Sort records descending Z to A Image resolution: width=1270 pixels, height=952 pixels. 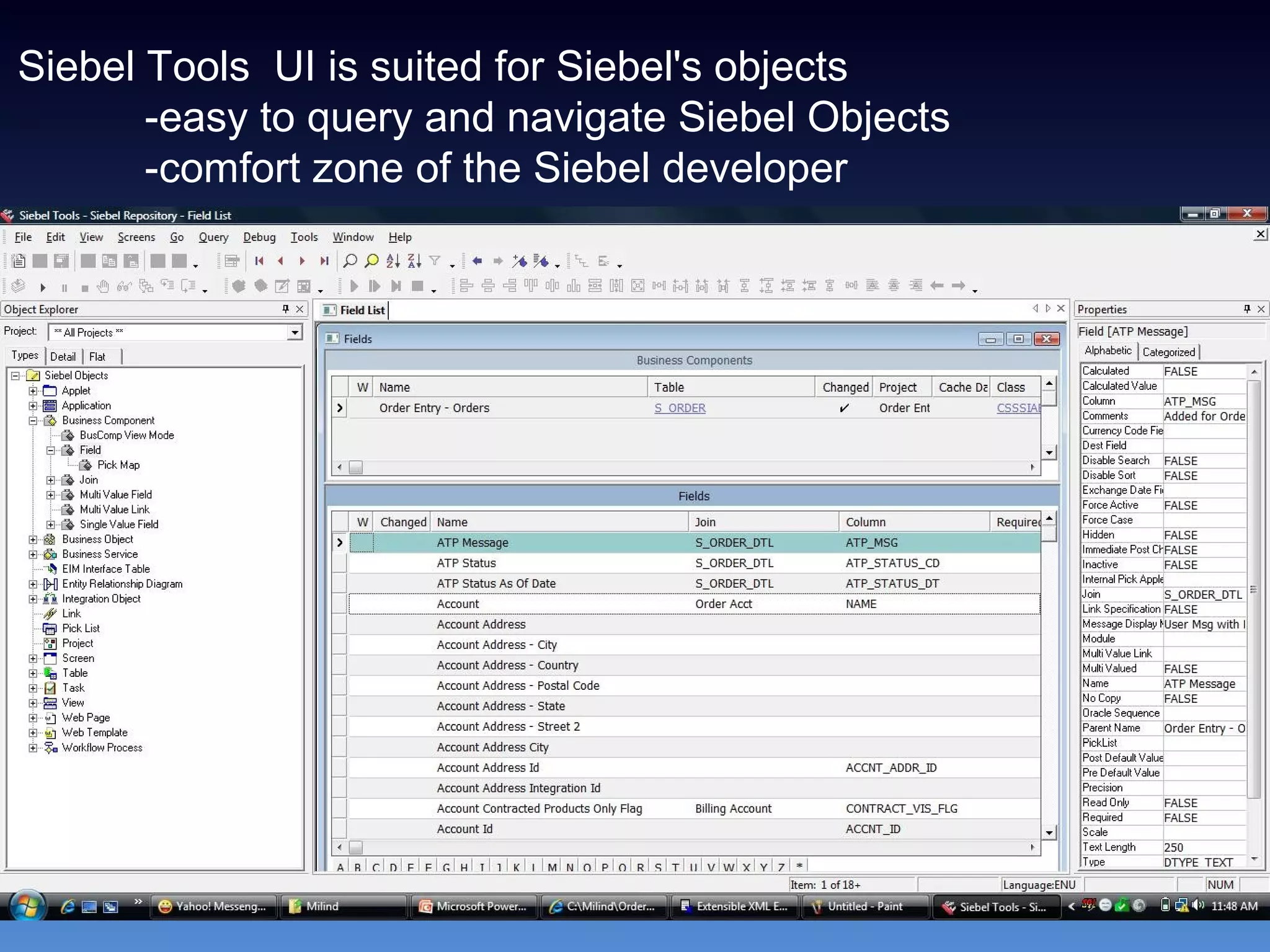click(x=414, y=261)
